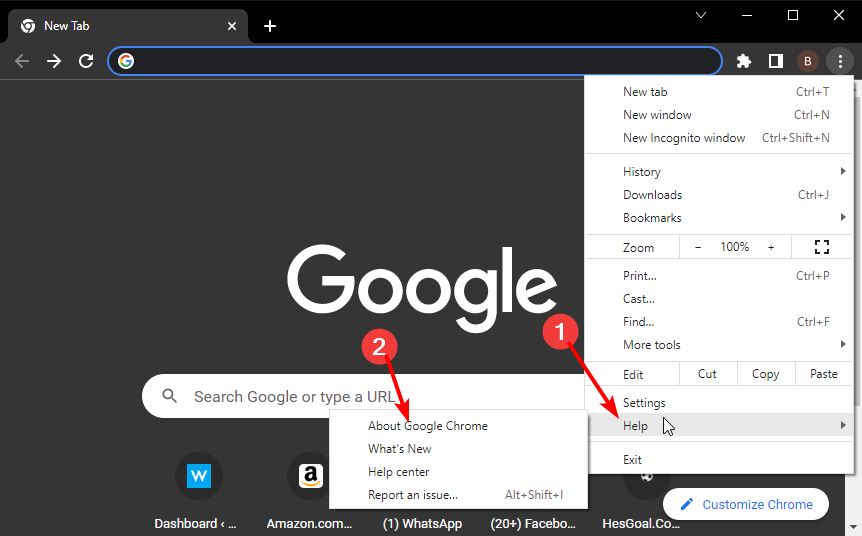This screenshot has width=862, height=536.
Task: Increase zoom with plus button
Action: pos(771,247)
